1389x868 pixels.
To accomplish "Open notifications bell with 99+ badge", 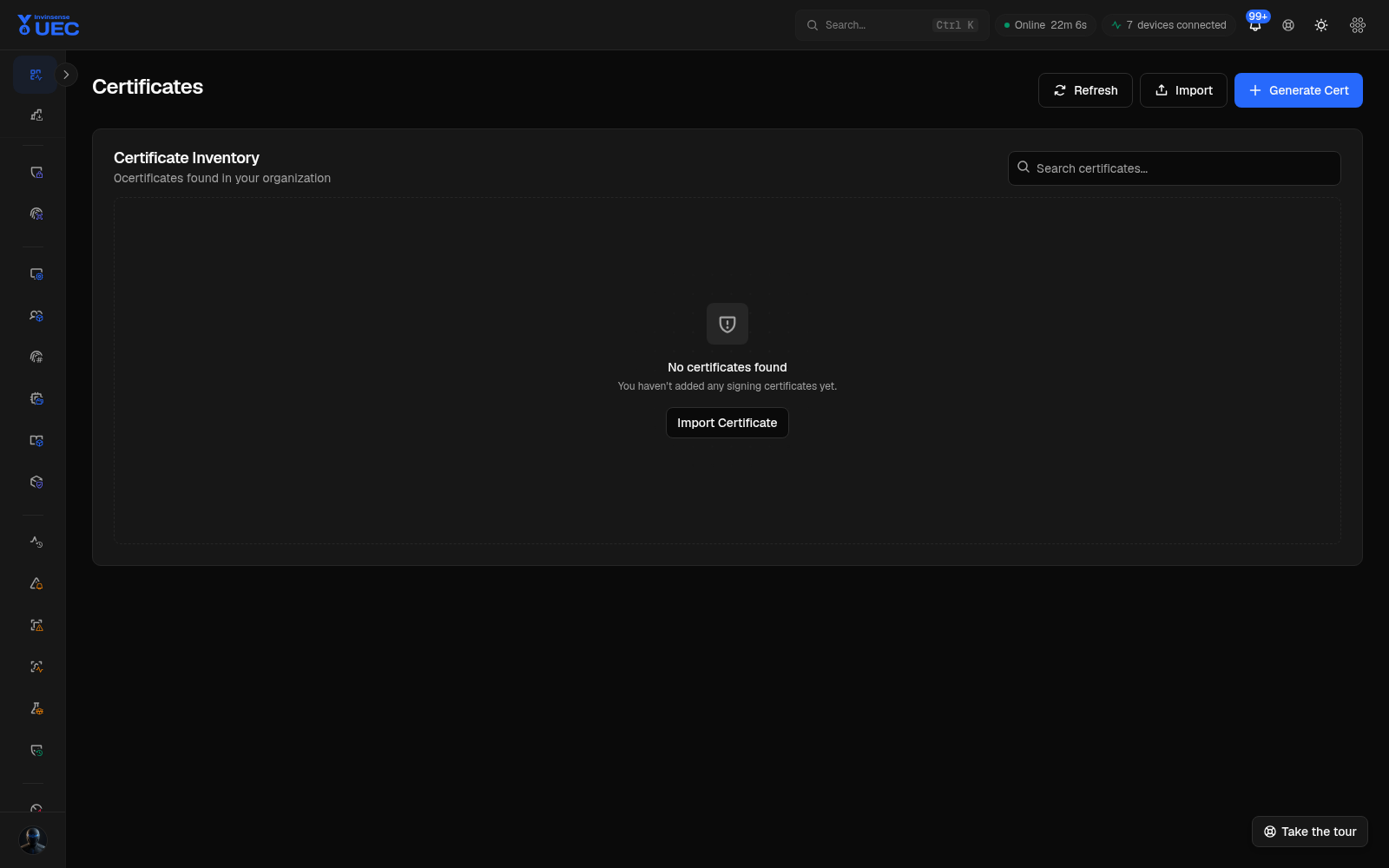I will point(1255,24).
